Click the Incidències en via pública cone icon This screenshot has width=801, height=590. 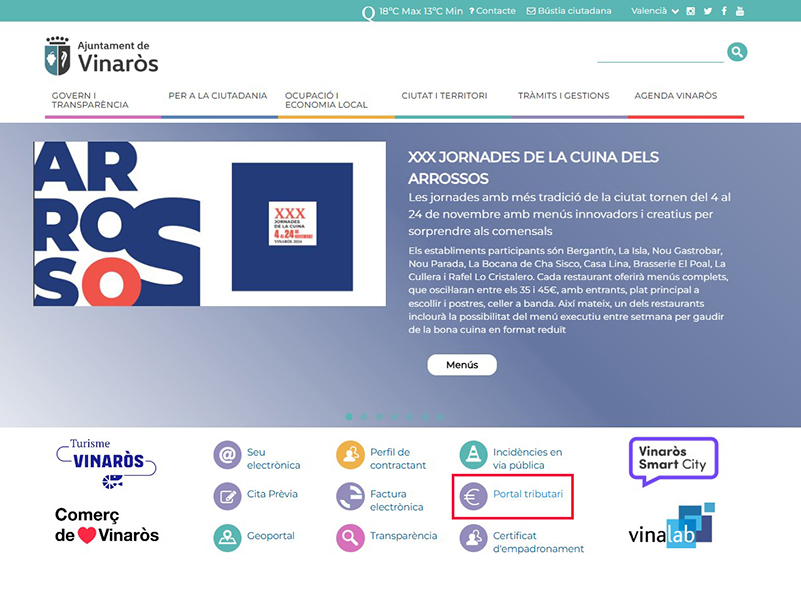pyautogui.click(x=473, y=455)
